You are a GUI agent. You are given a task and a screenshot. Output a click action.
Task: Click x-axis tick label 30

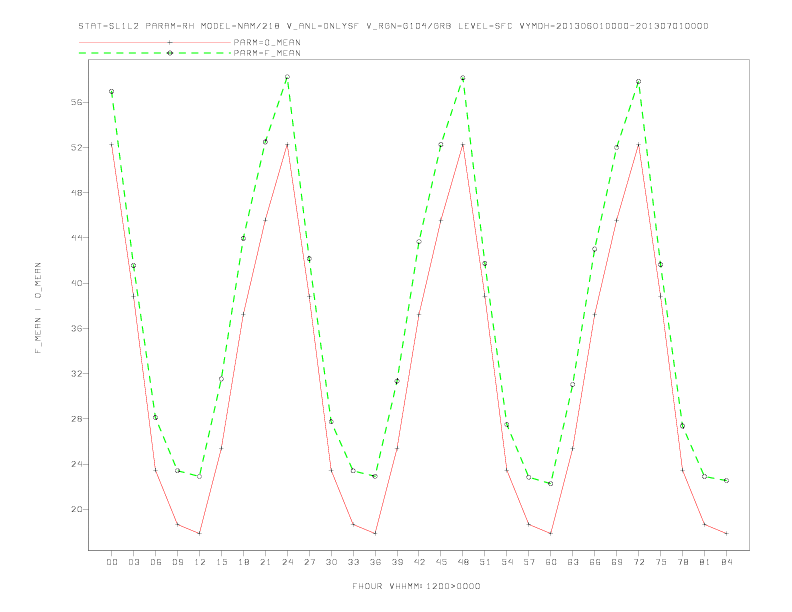coord(331,562)
